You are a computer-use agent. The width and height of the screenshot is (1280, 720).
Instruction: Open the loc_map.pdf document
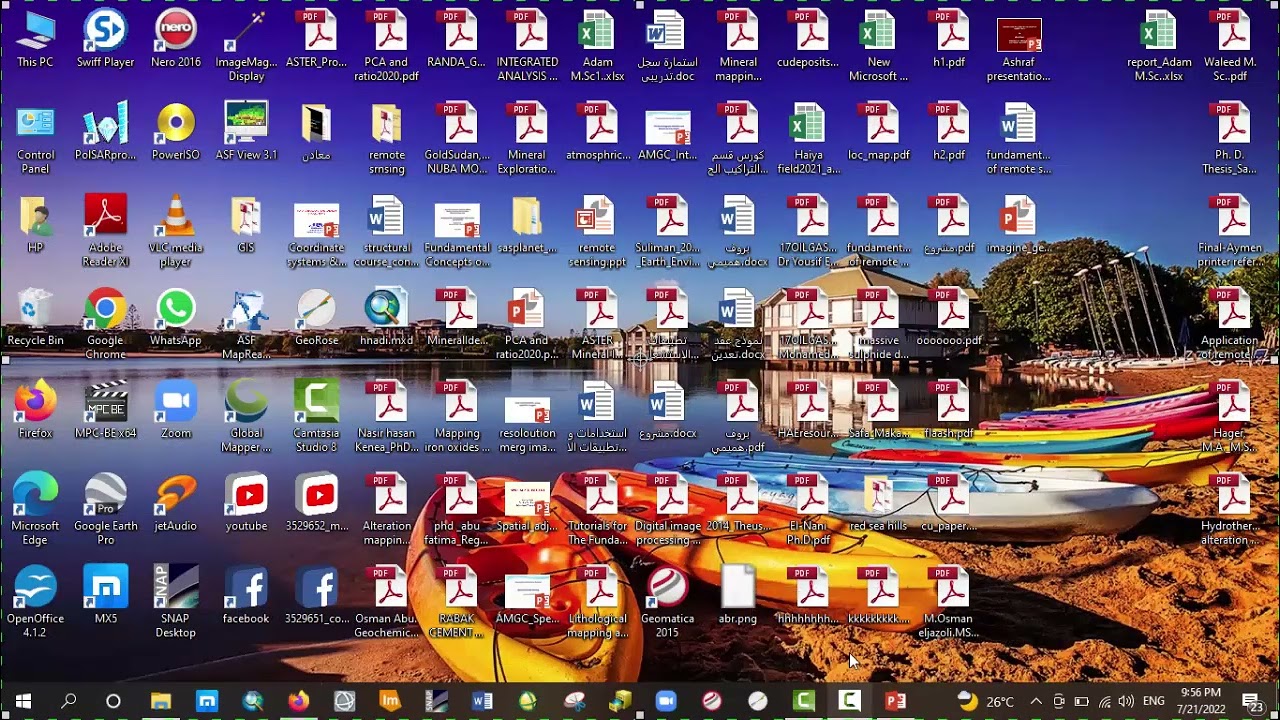point(879,132)
